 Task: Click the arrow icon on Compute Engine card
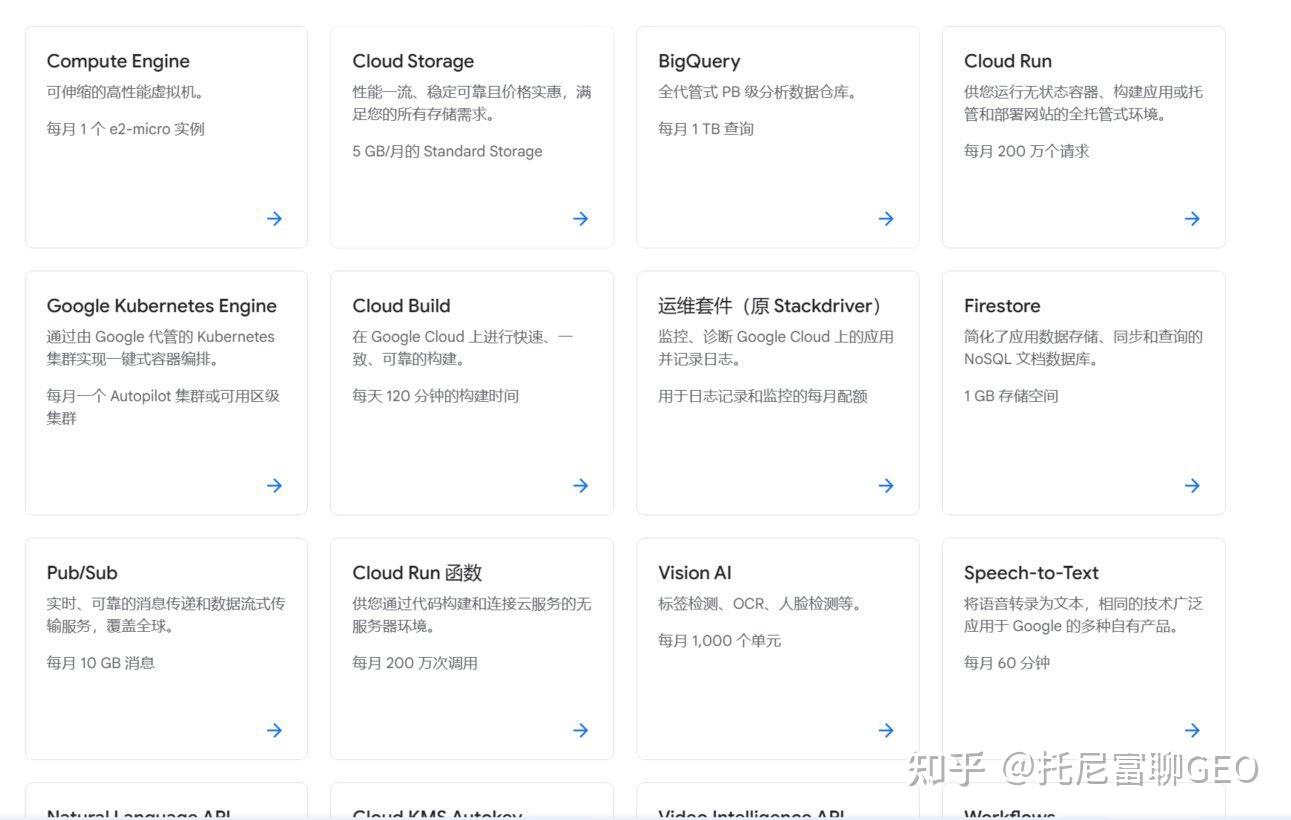(274, 218)
